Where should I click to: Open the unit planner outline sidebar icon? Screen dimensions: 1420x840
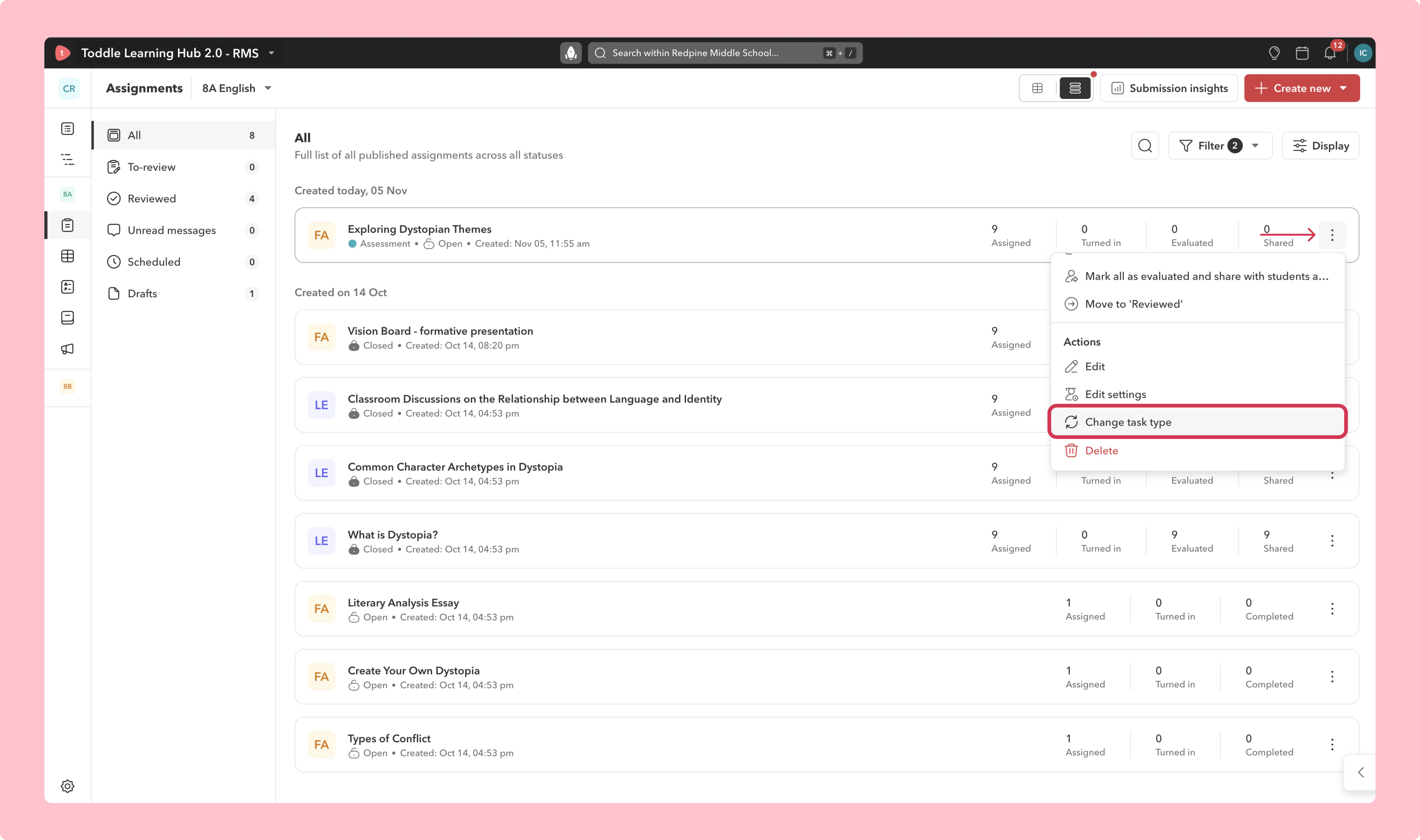click(67, 160)
